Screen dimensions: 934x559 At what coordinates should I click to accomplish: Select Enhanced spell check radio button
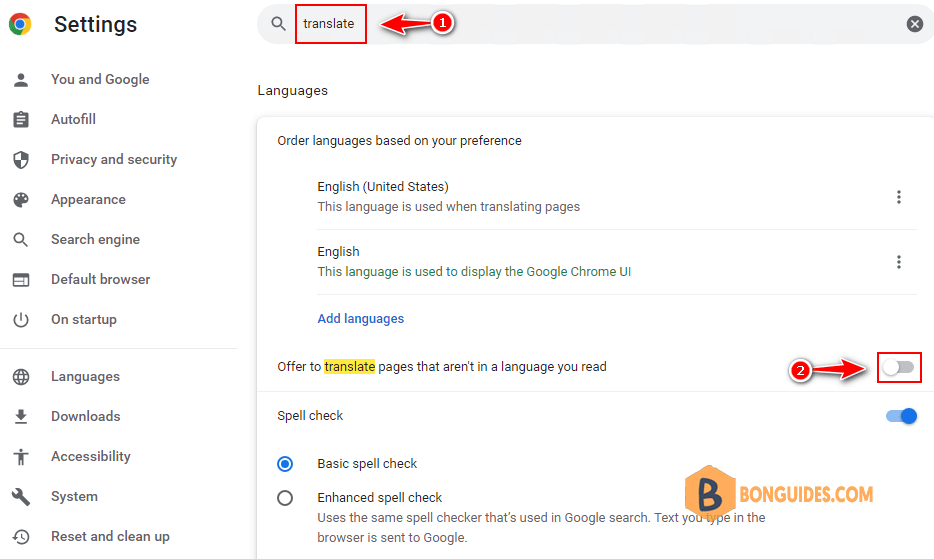pyautogui.click(x=285, y=498)
